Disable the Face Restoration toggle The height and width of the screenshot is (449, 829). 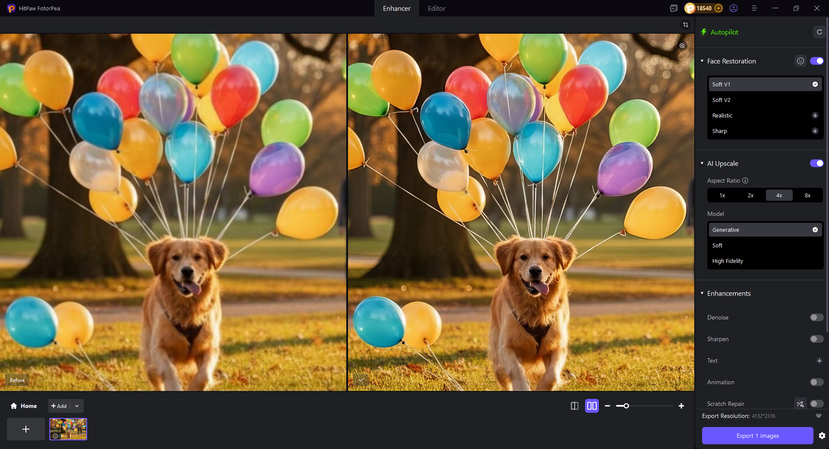point(817,61)
